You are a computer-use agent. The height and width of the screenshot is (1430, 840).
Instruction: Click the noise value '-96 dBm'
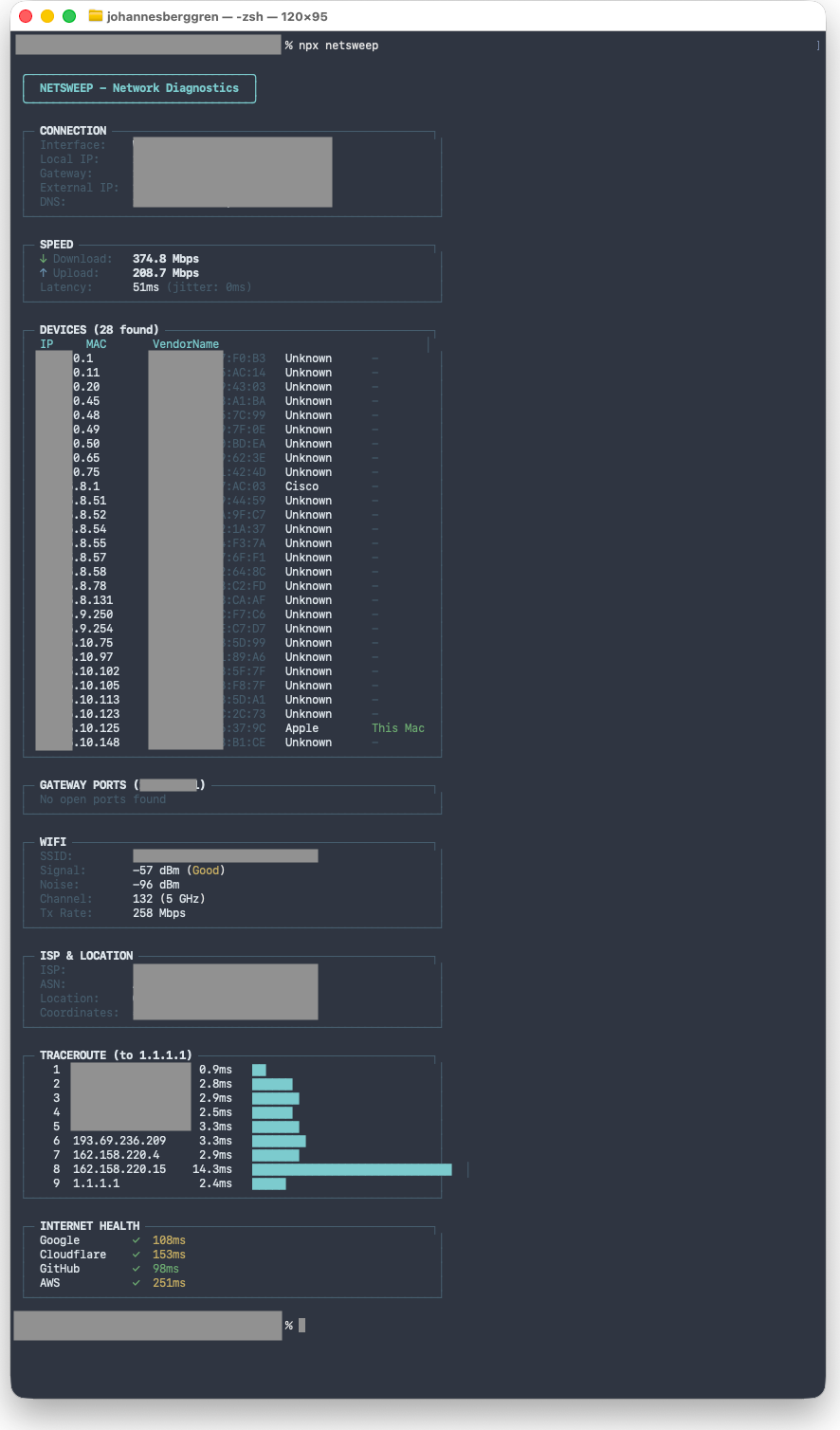[156, 885]
